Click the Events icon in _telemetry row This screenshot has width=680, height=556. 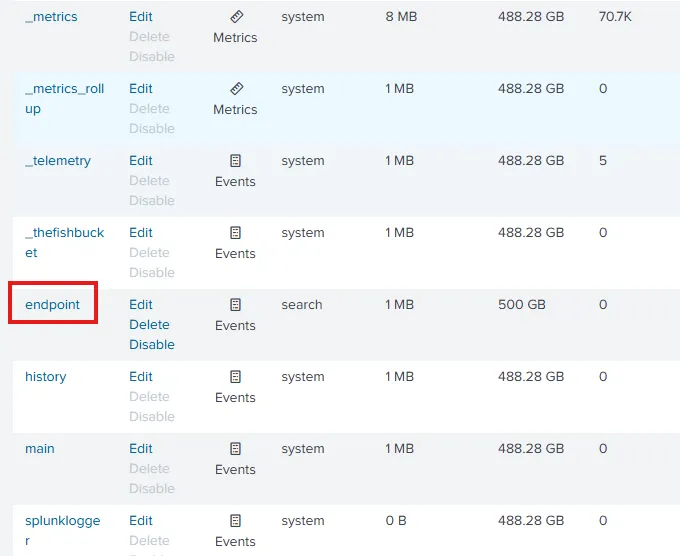point(236,161)
